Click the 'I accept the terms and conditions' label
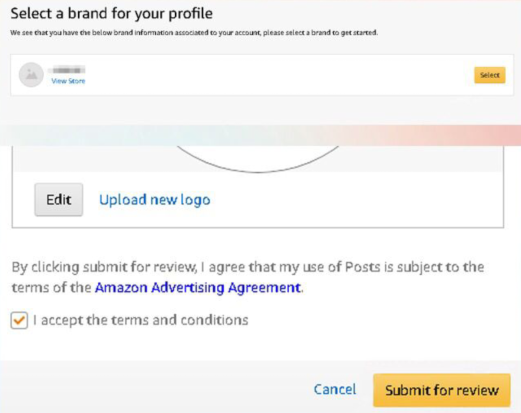The height and width of the screenshot is (413, 521). point(141,320)
